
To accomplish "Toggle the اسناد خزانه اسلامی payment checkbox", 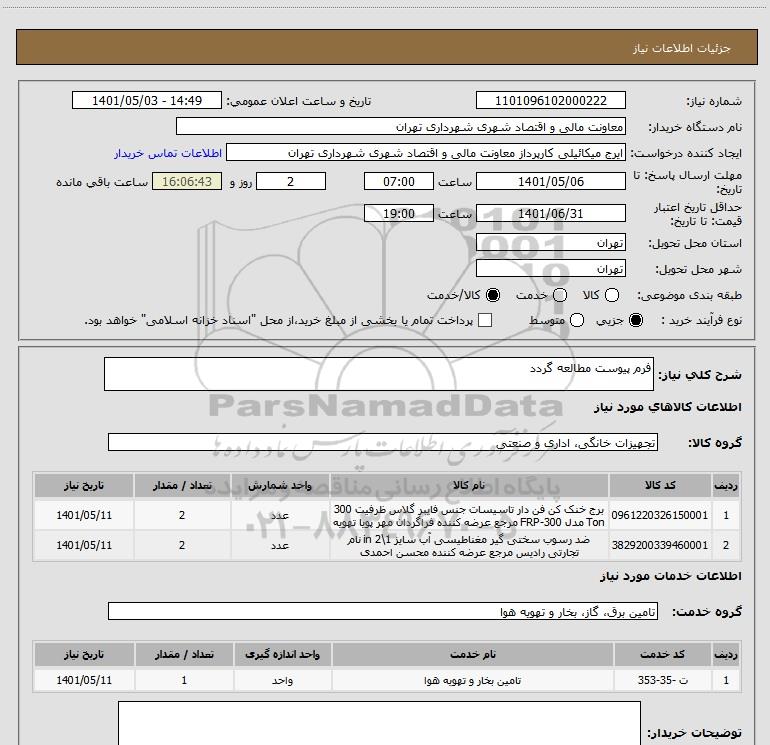I will click(x=485, y=320).
